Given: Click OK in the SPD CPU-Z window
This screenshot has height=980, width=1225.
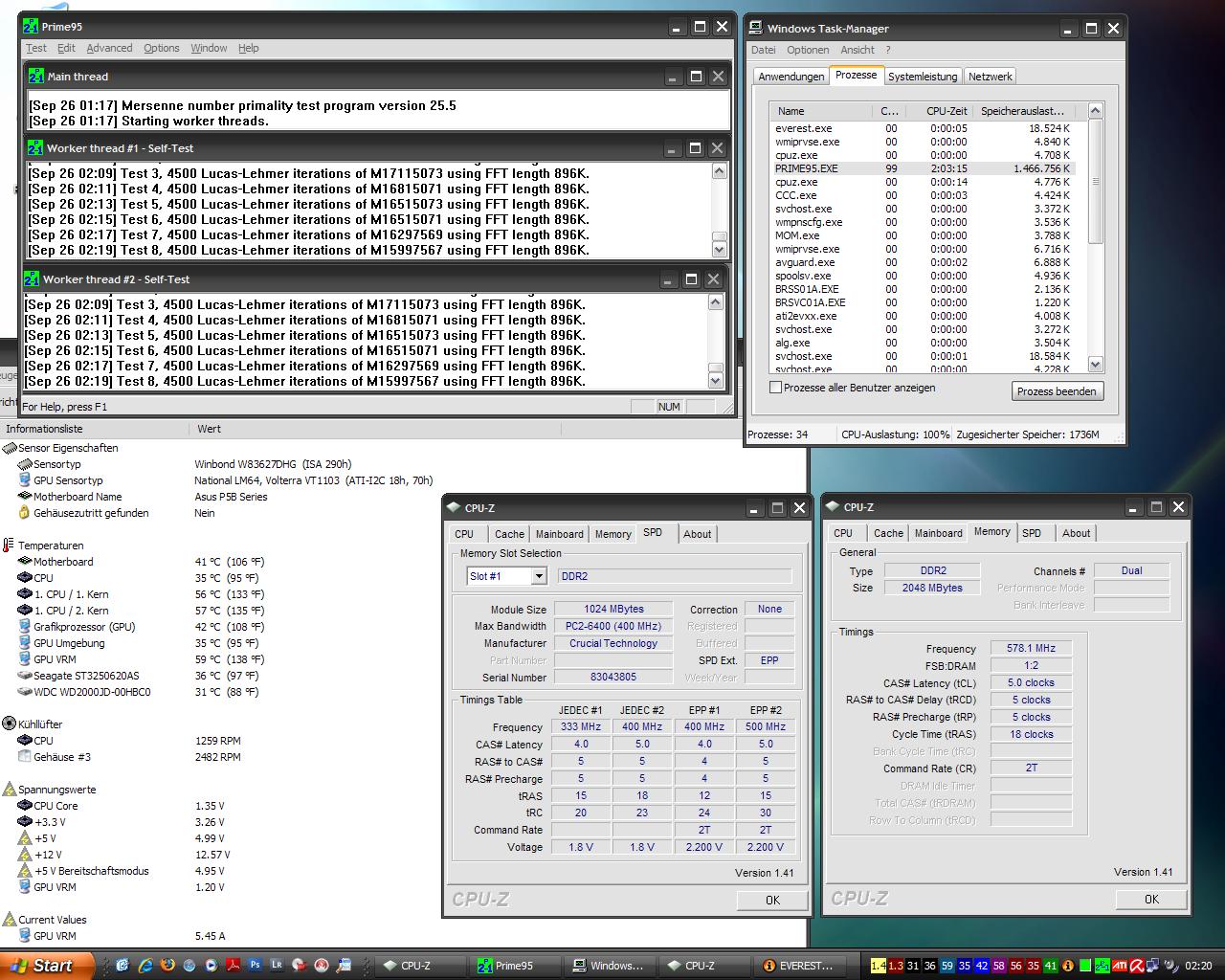Looking at the screenshot, I should pyautogui.click(x=772, y=900).
